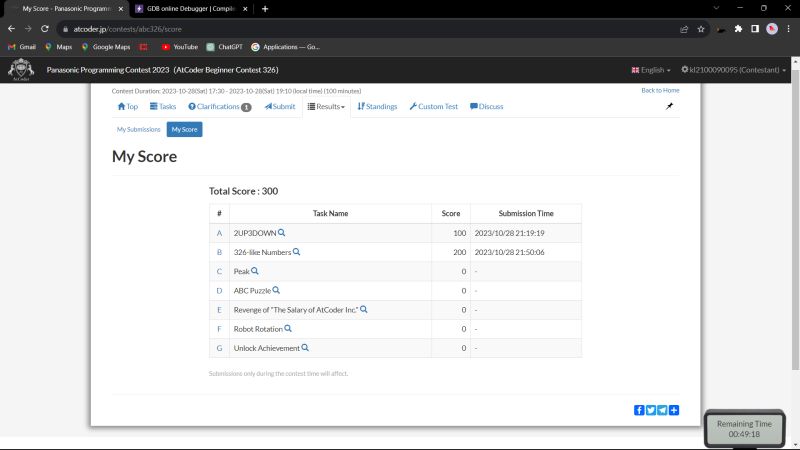The image size is (800, 450).
Task: Follow the Back to Home link
Action: point(660,91)
